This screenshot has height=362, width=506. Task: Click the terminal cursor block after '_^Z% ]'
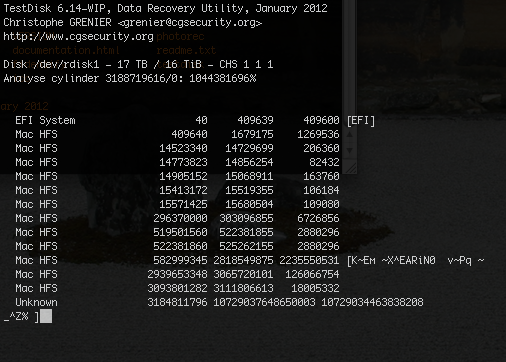(46, 316)
